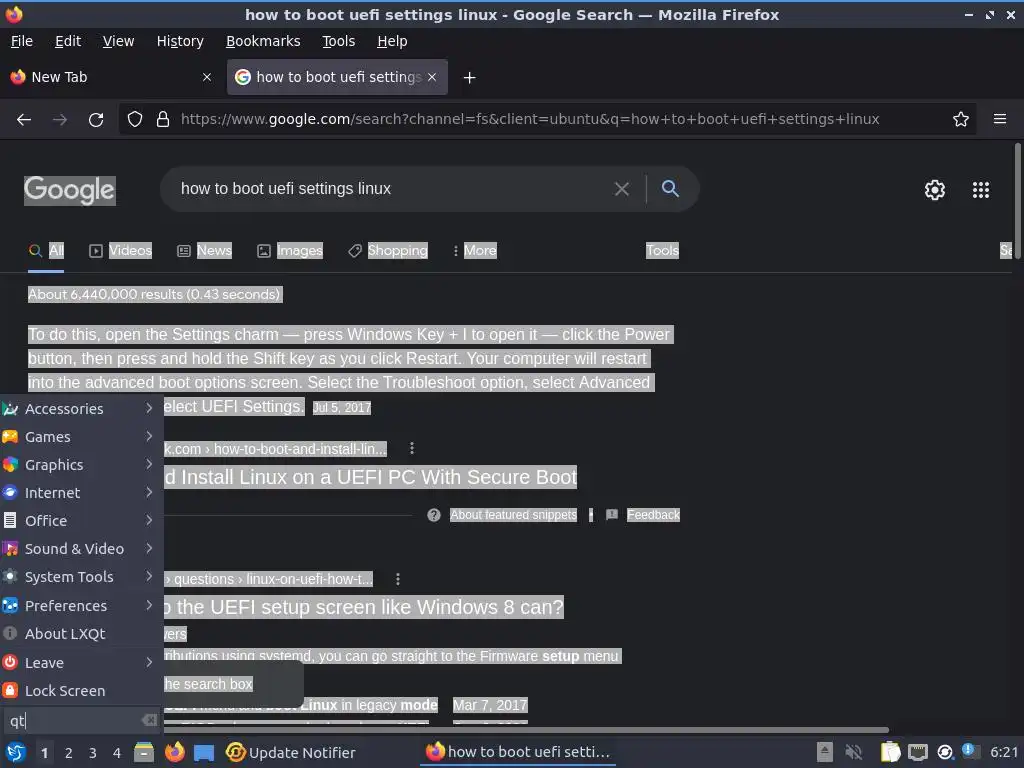Viewport: 1024px width, 768px height.
Task: Open the File menu
Action: [x=22, y=41]
